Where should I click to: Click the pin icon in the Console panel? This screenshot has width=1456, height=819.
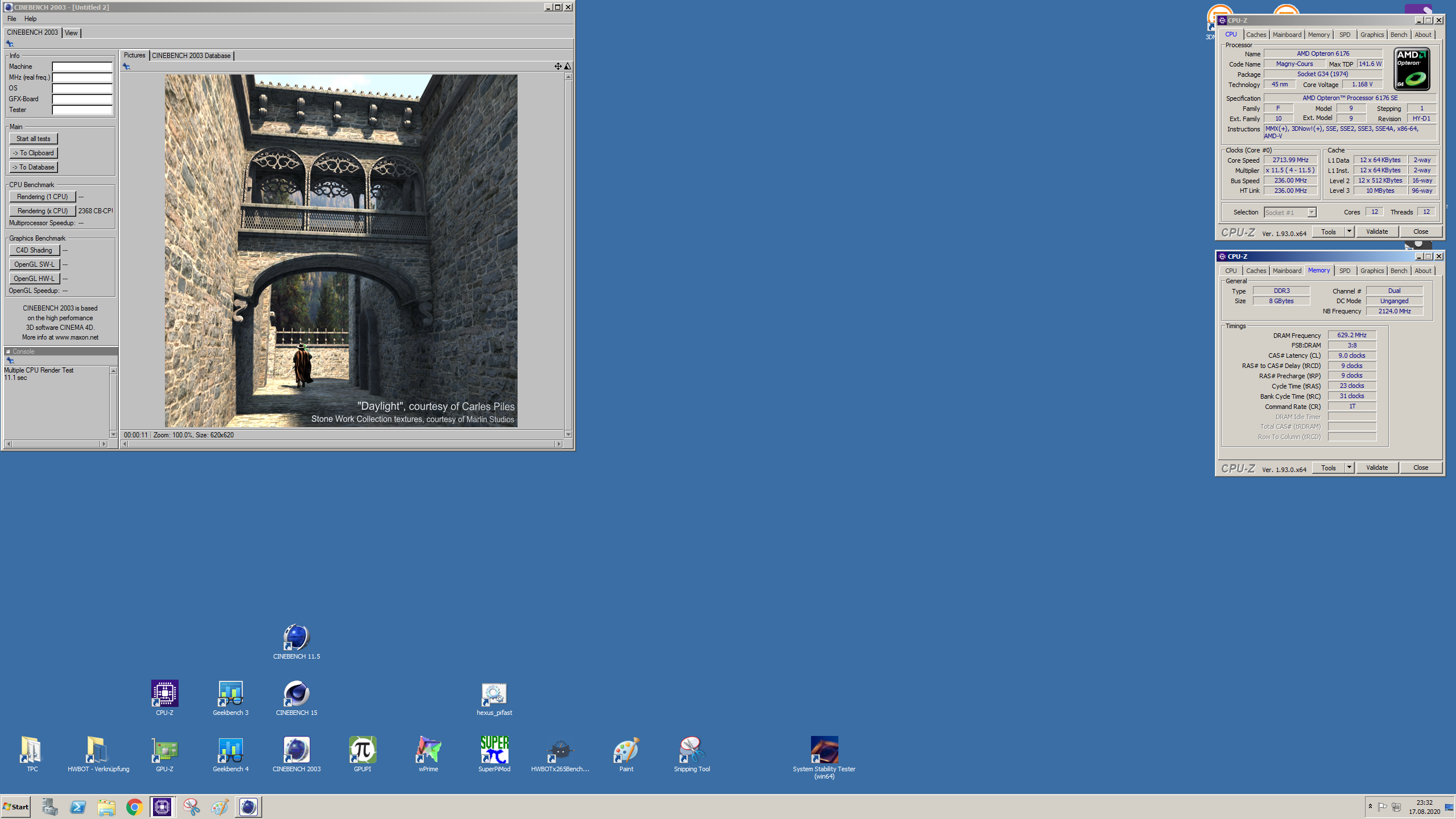point(10,361)
